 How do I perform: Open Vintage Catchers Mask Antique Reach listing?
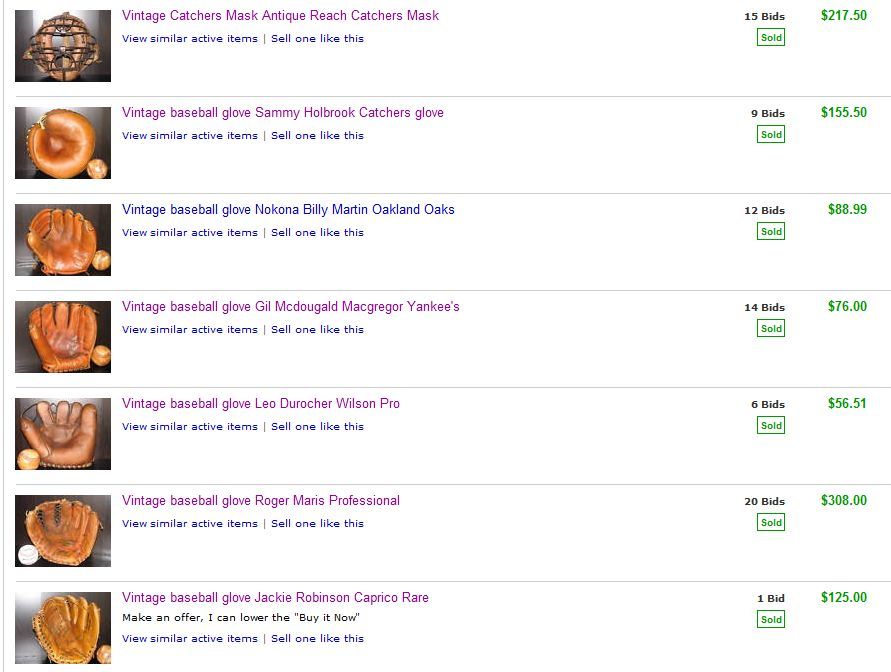pyautogui.click(x=280, y=16)
